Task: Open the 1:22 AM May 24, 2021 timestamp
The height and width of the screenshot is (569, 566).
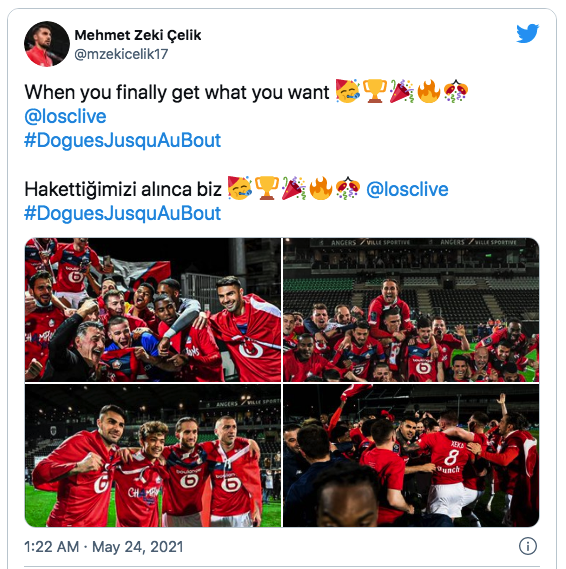Action: coord(104,547)
